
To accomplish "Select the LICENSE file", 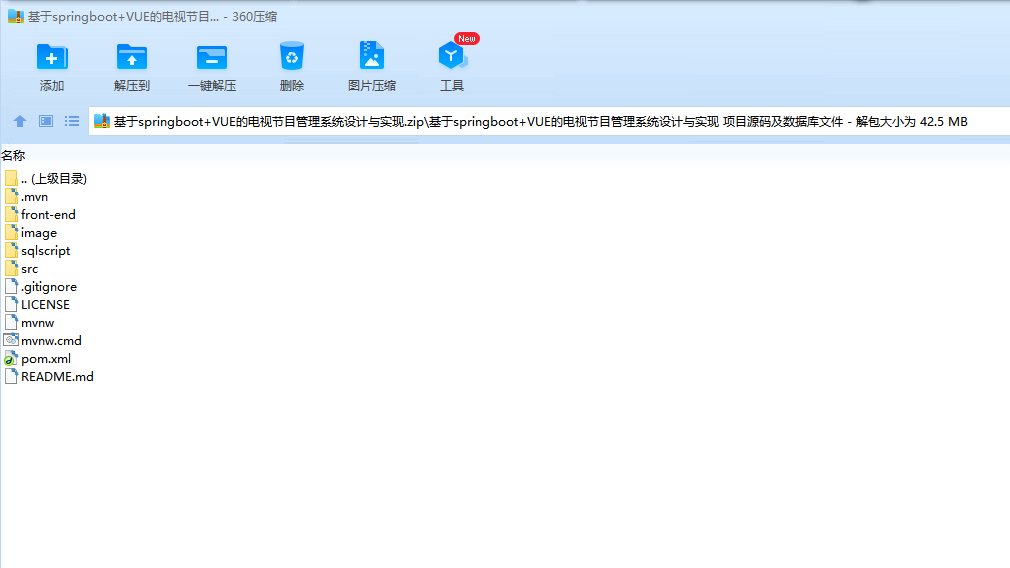I will (37, 305).
